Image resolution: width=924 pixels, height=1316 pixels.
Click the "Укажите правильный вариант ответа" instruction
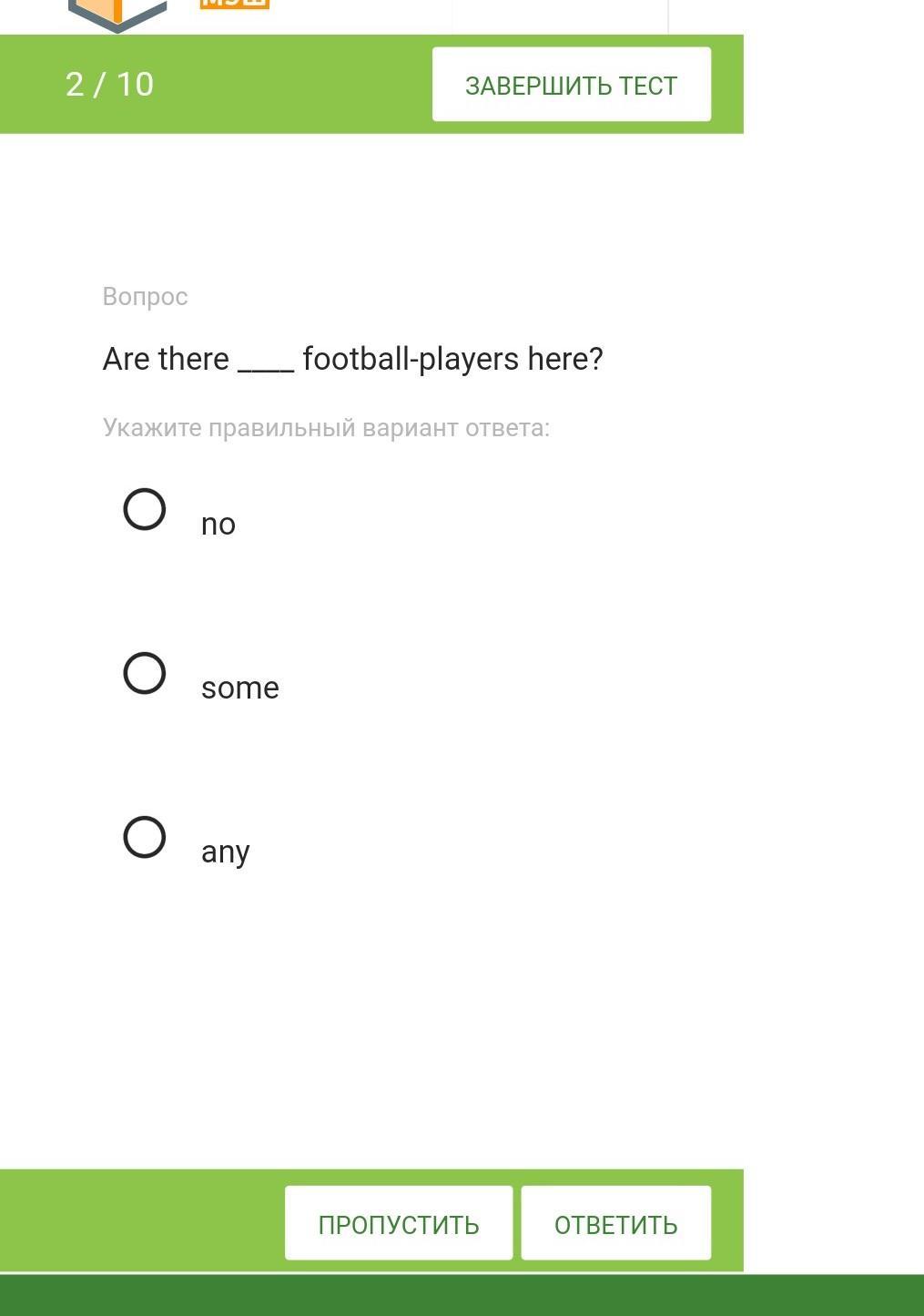pos(326,428)
